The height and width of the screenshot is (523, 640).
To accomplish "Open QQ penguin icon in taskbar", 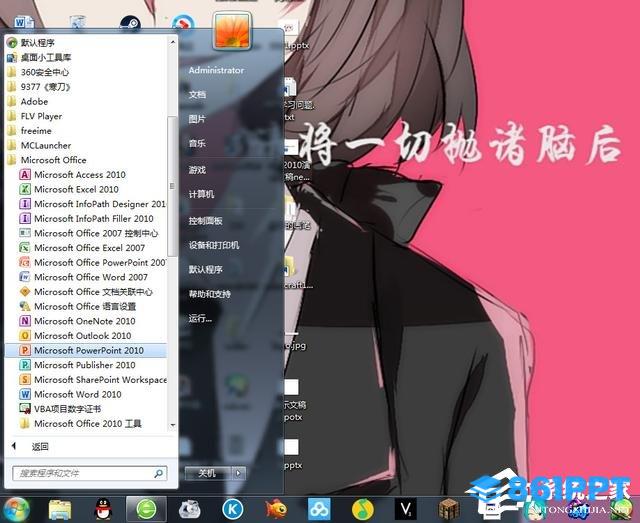I will click(x=103, y=510).
